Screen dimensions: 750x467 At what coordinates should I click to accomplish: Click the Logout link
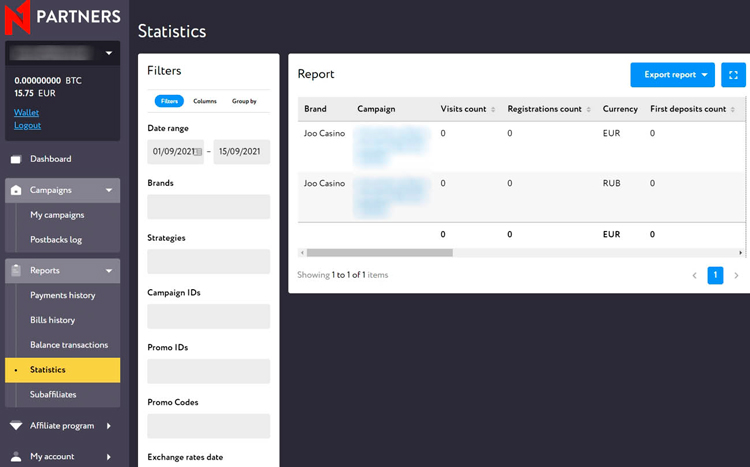pyautogui.click(x=27, y=125)
